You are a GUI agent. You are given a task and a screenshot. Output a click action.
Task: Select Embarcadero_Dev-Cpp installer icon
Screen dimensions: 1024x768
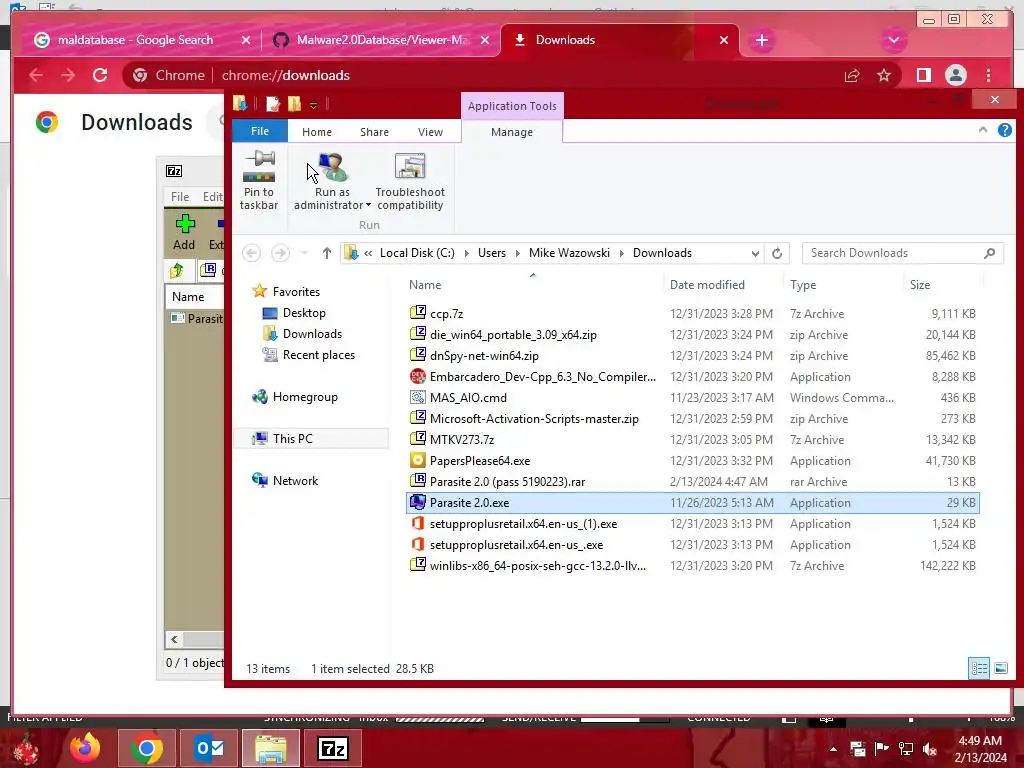(418, 376)
